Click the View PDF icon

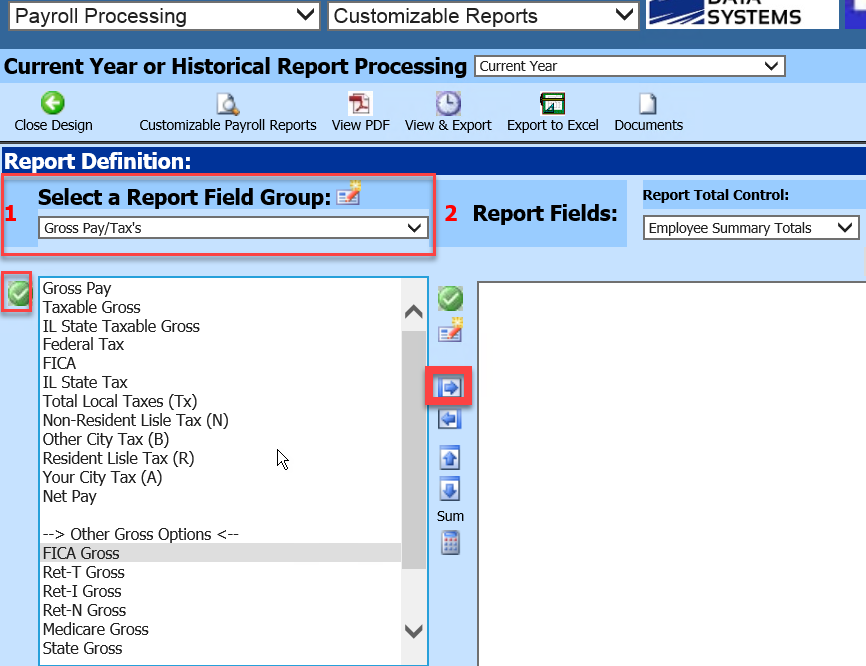(360, 104)
